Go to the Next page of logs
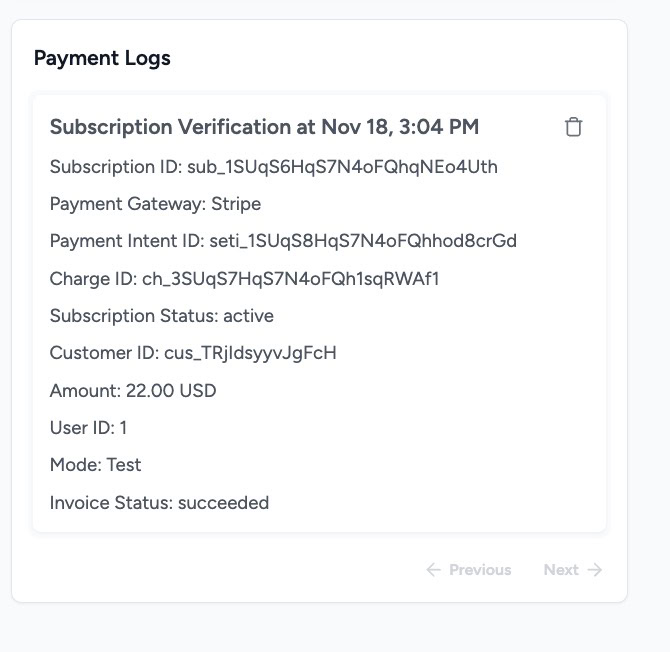 tap(561, 570)
